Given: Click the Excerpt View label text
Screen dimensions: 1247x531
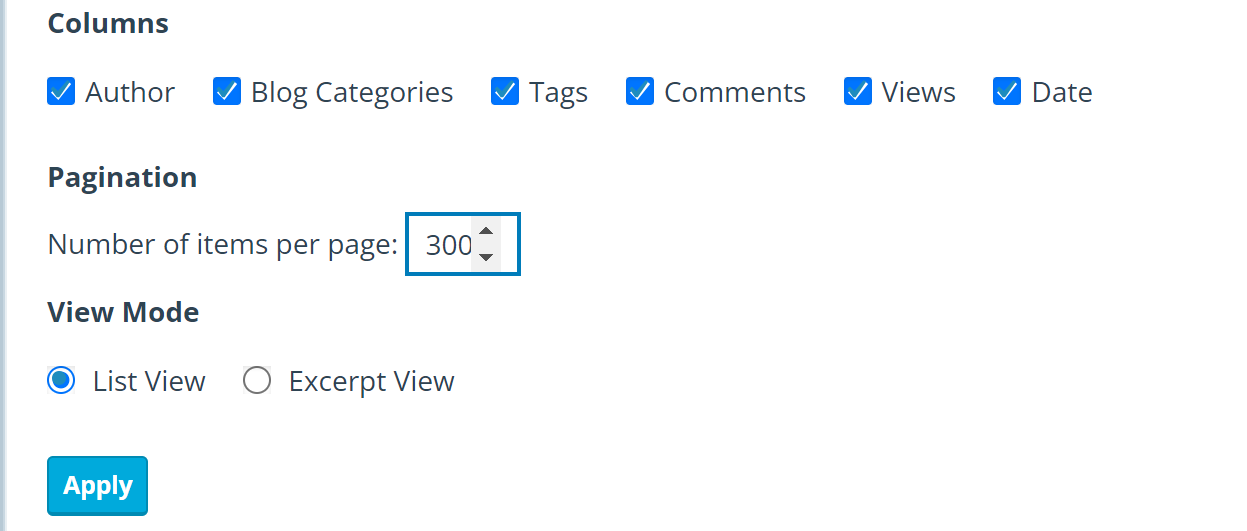Looking at the screenshot, I should click(372, 382).
